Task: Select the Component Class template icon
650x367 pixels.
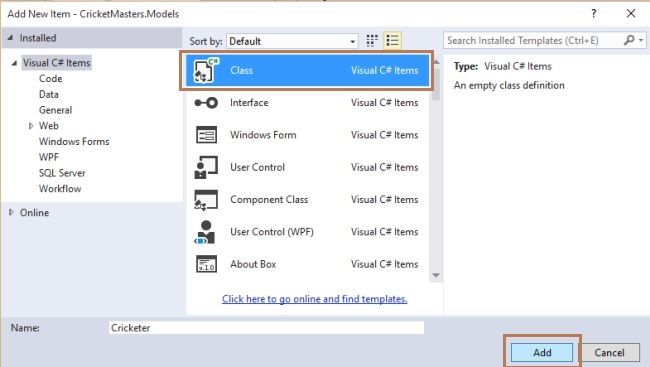Action: (x=206, y=199)
